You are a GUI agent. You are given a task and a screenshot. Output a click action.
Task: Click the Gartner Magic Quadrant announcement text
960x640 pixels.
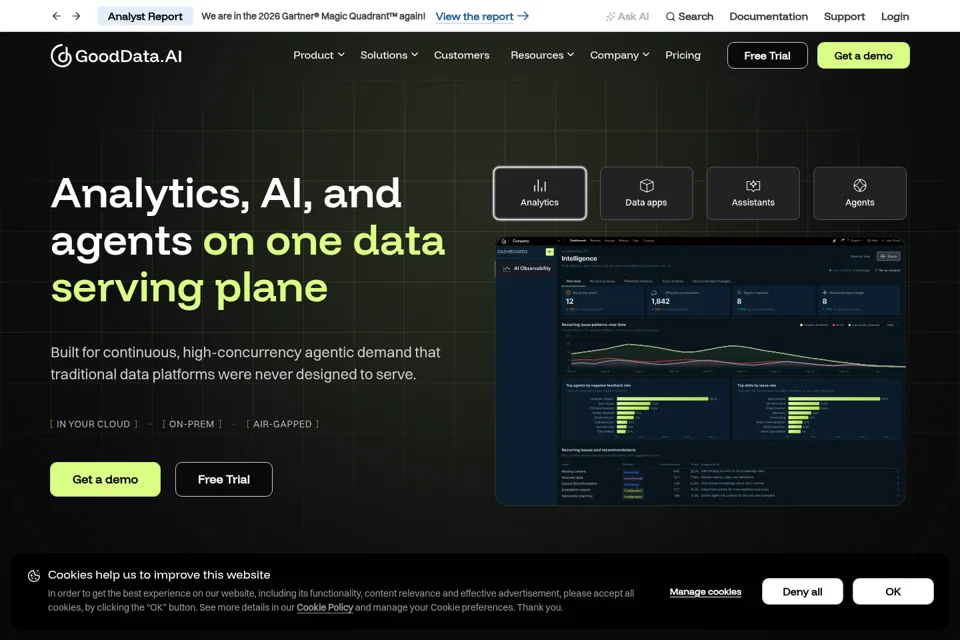pyautogui.click(x=313, y=17)
